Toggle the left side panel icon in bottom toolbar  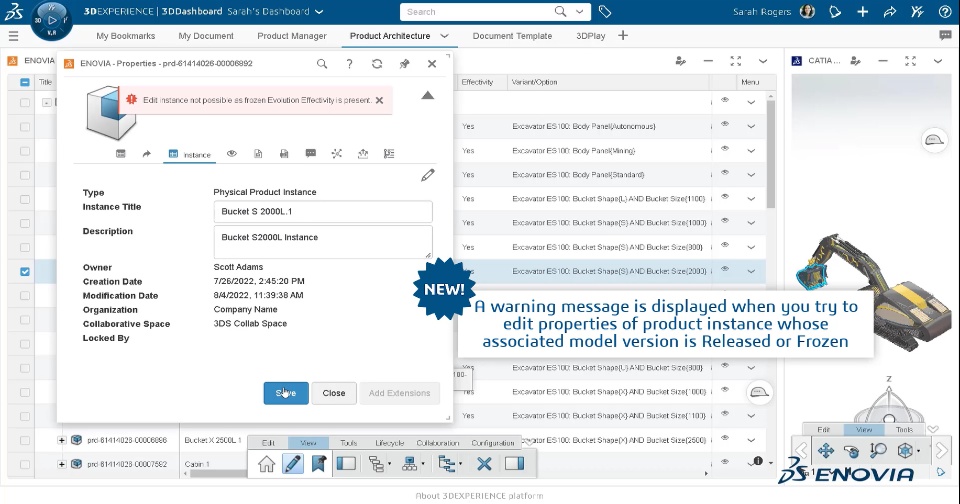[347, 464]
